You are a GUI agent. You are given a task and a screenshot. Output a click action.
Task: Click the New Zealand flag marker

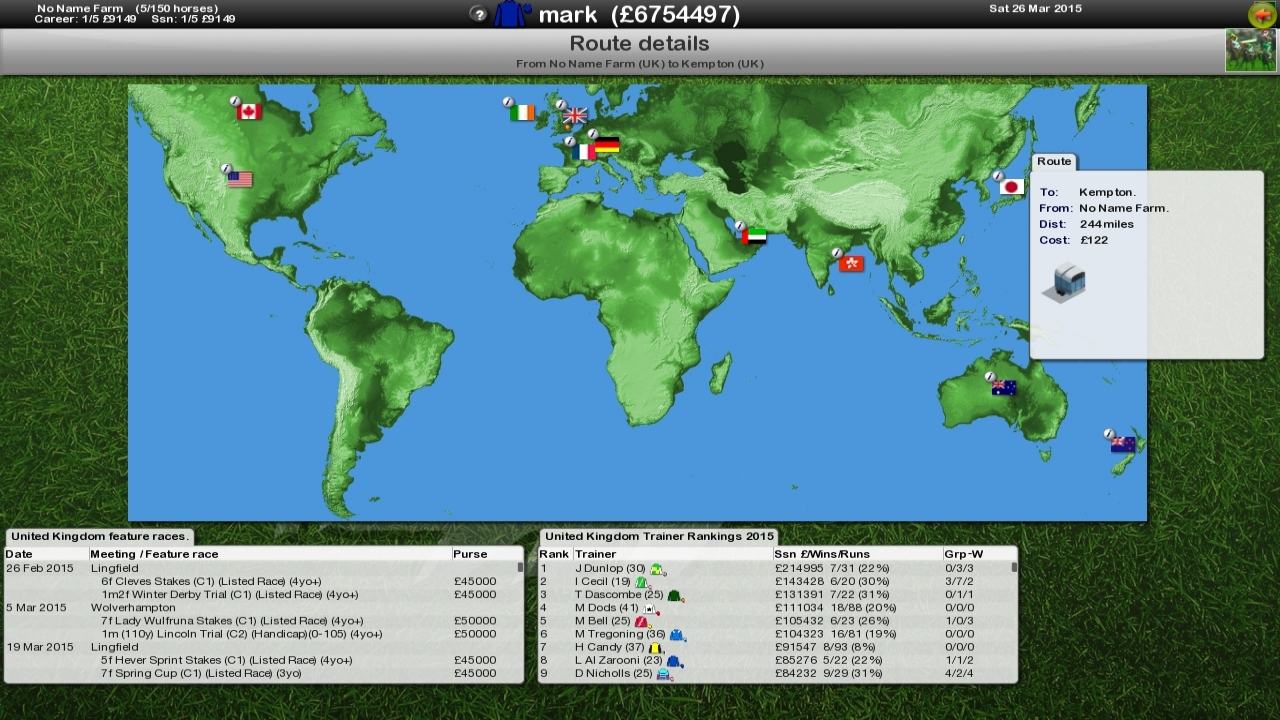coord(1123,445)
